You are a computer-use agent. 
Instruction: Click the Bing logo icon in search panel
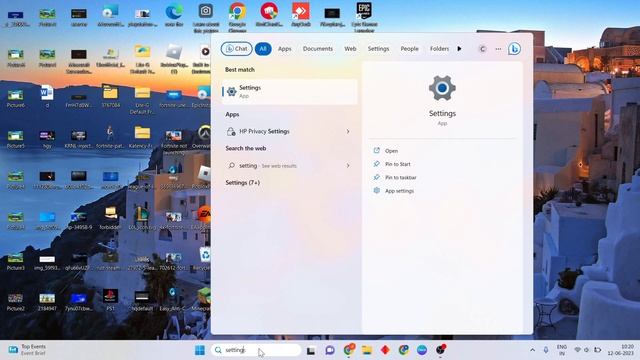pos(514,49)
